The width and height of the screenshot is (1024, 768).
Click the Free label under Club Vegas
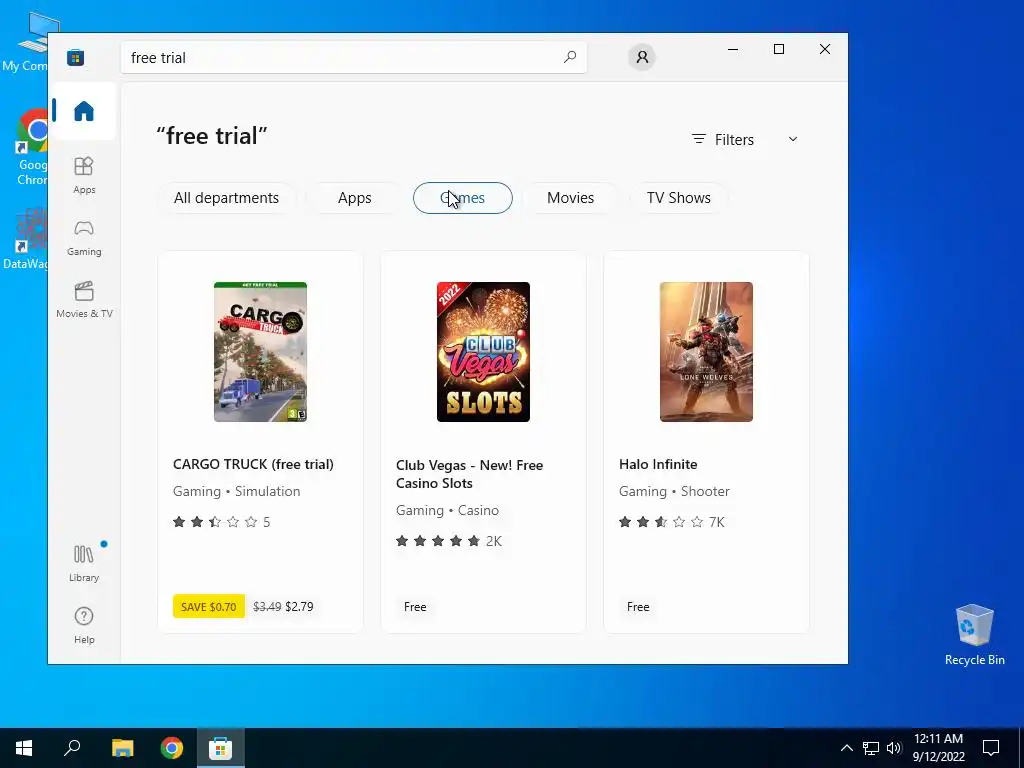tap(415, 607)
